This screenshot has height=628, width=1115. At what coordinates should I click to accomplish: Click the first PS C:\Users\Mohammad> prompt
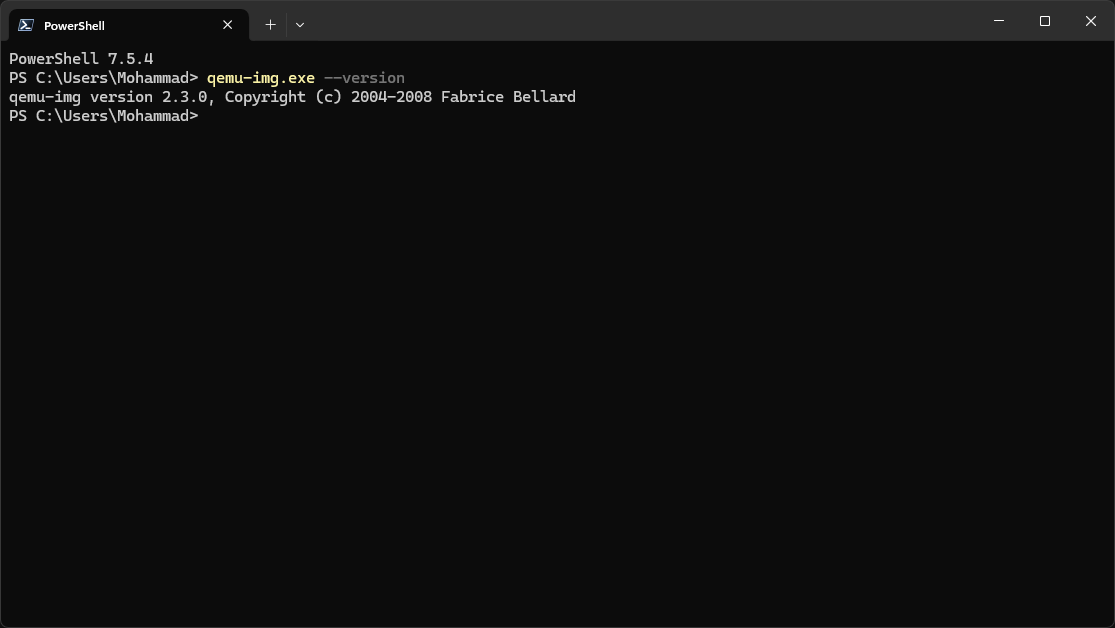click(x=103, y=78)
